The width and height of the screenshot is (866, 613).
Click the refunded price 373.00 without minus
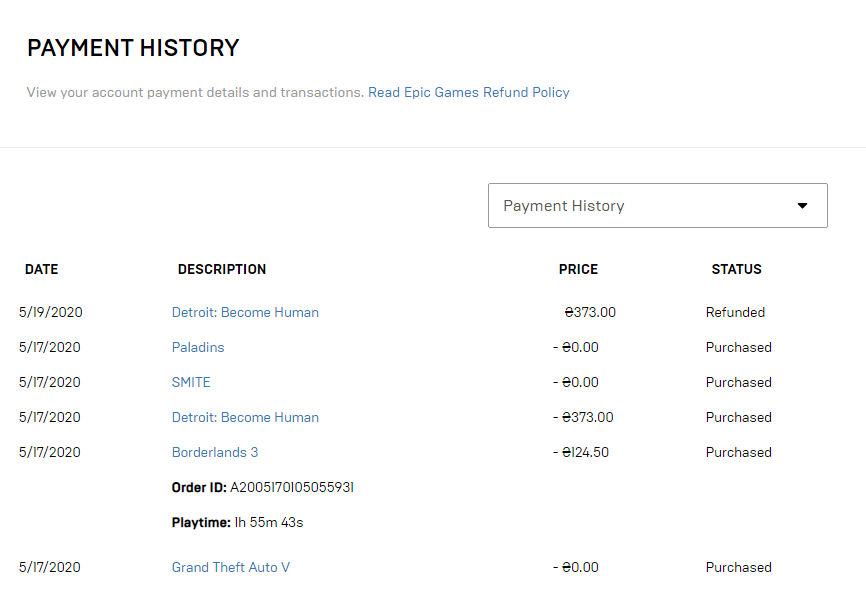pos(590,312)
